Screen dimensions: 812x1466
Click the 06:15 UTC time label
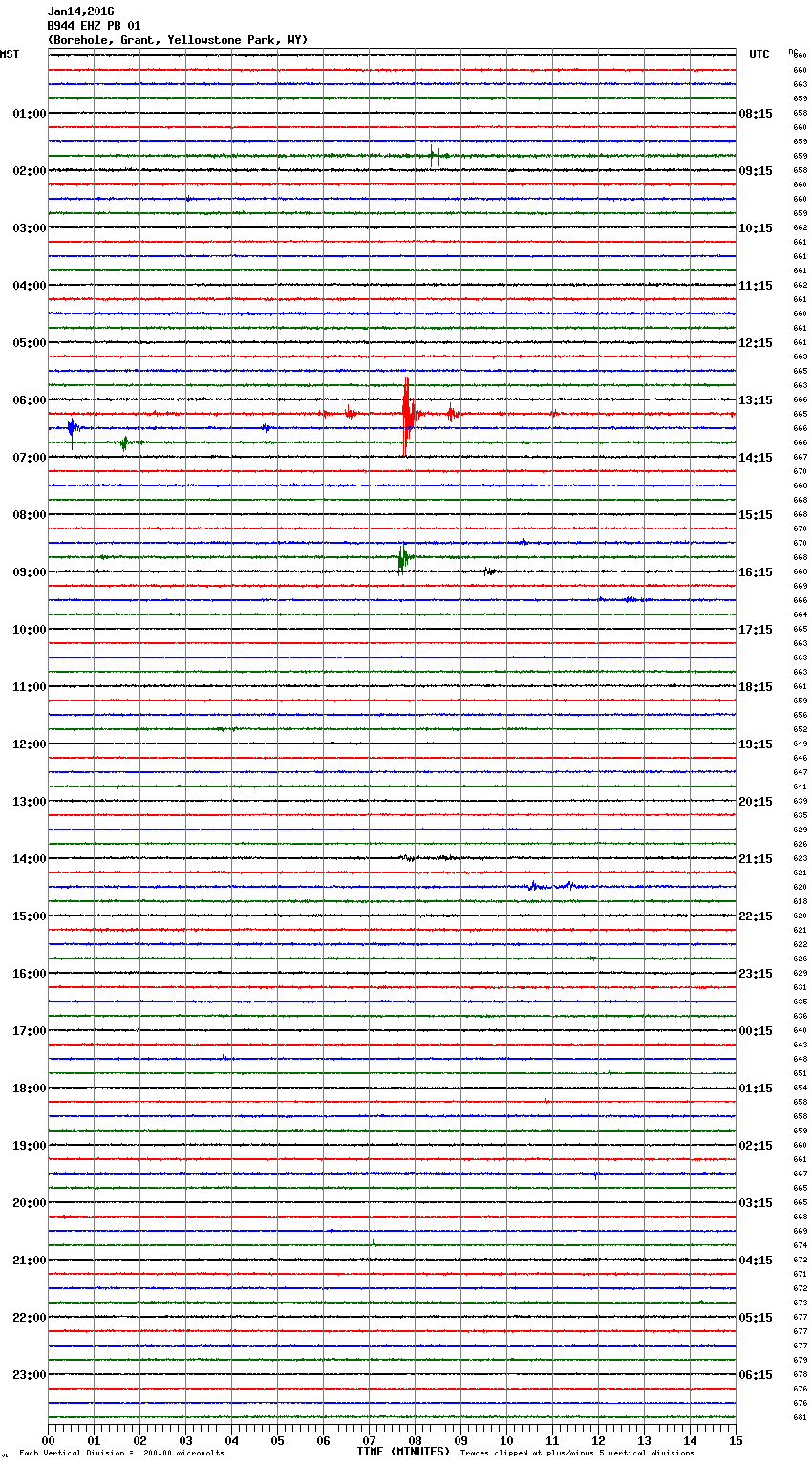point(756,1375)
